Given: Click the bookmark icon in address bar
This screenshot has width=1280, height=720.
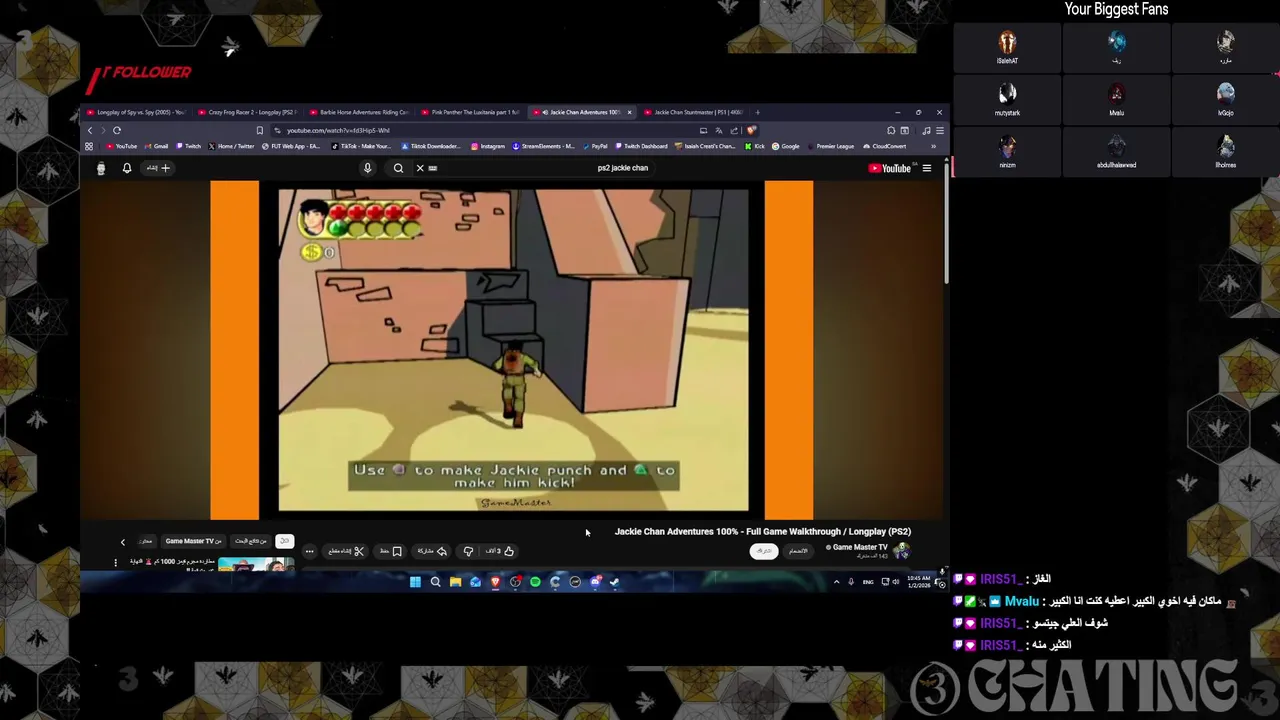Looking at the screenshot, I should click(260, 130).
